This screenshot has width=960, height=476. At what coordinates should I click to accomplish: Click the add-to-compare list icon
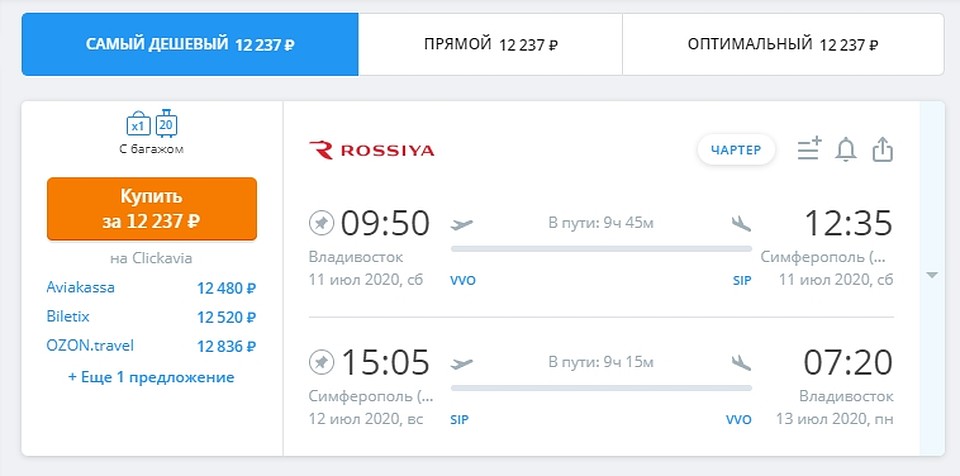[809, 150]
